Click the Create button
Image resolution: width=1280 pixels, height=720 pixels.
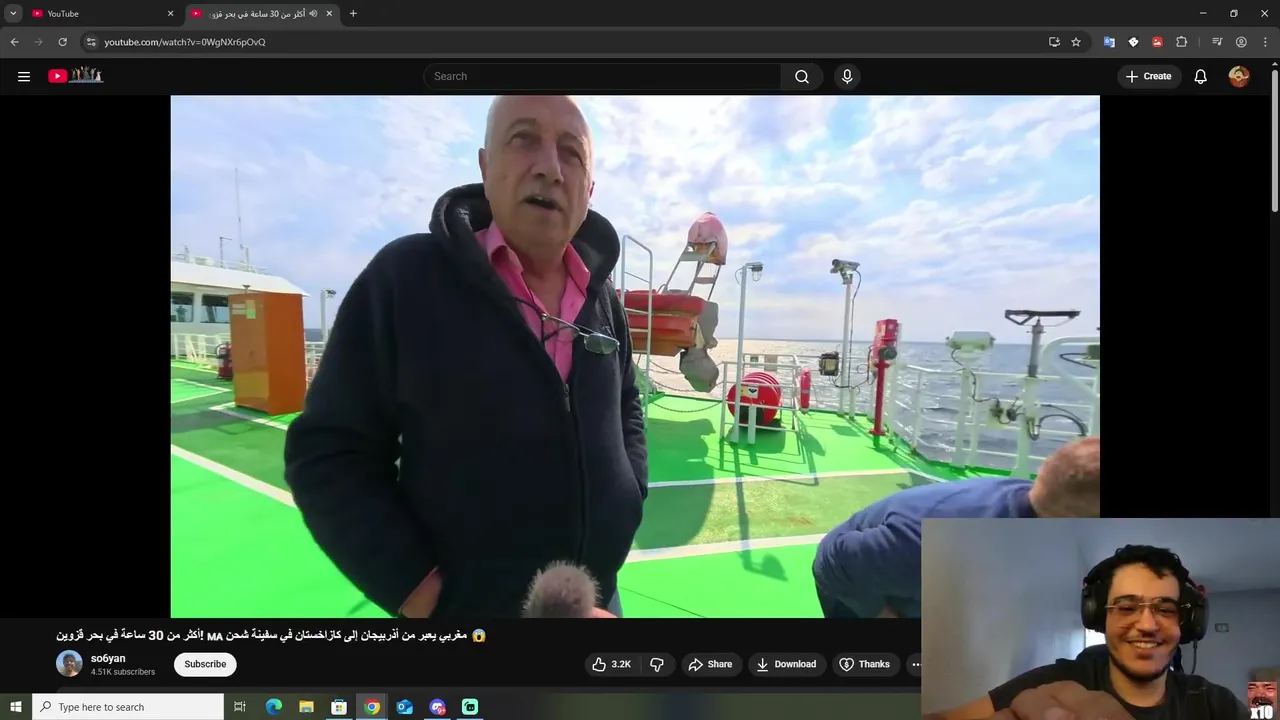1148,76
